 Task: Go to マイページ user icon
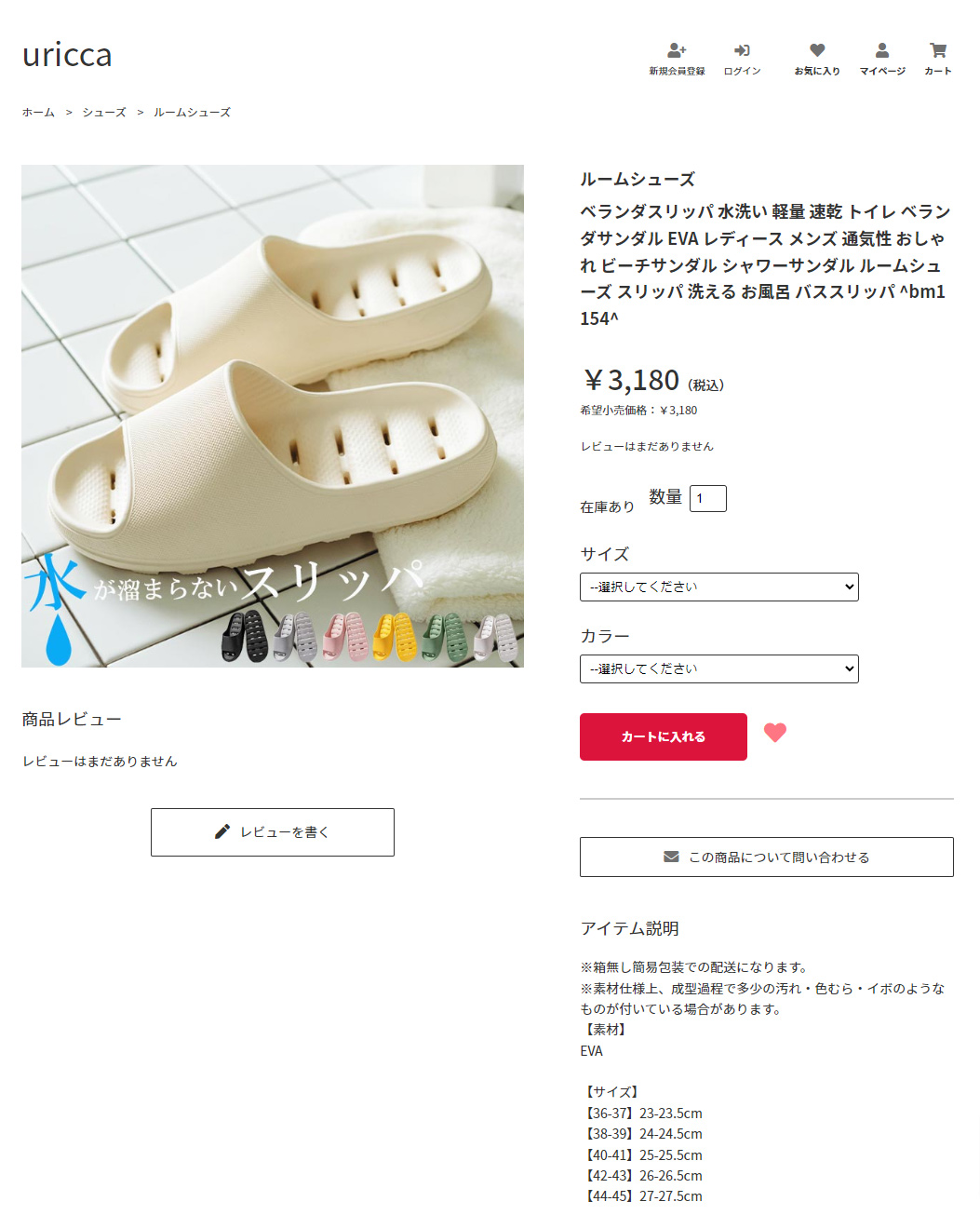tap(882, 50)
